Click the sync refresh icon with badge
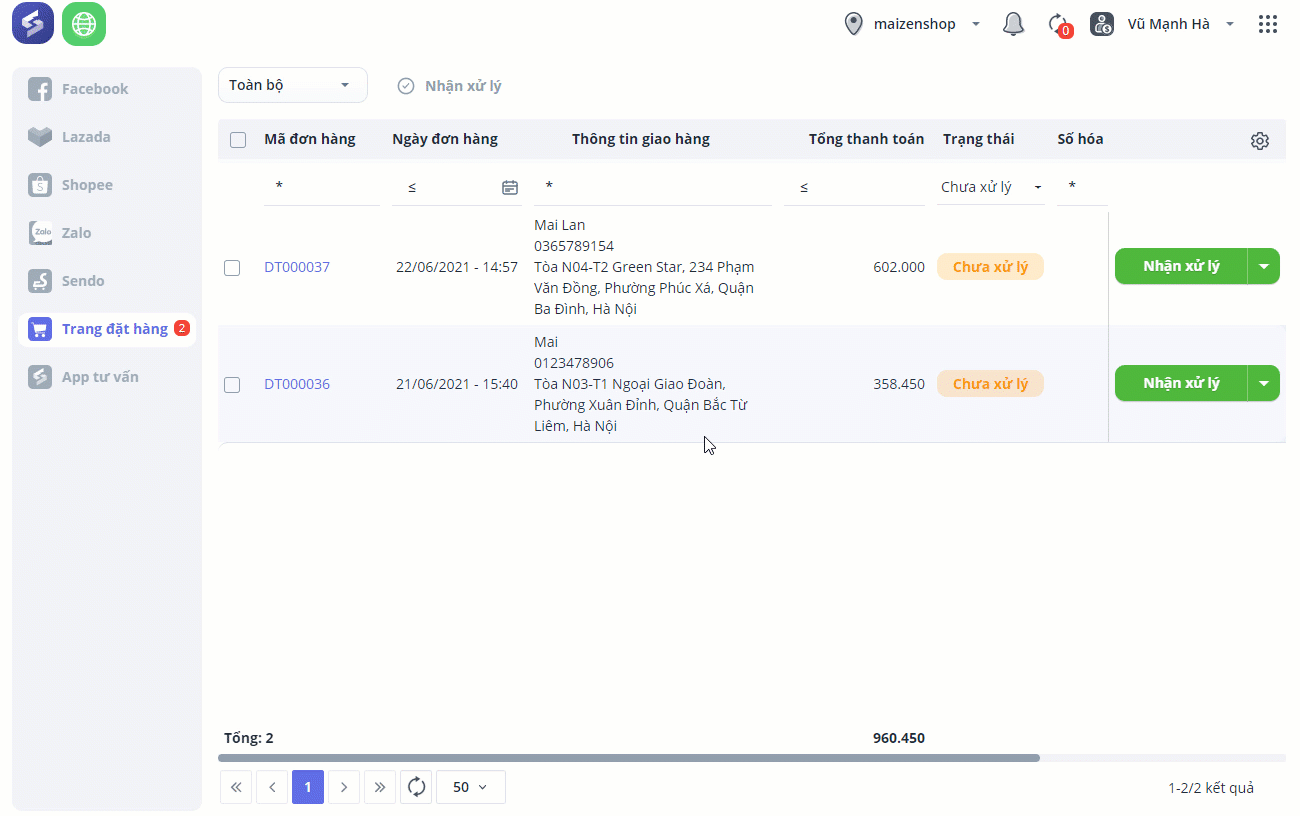This screenshot has width=1300, height=816. point(1058,24)
